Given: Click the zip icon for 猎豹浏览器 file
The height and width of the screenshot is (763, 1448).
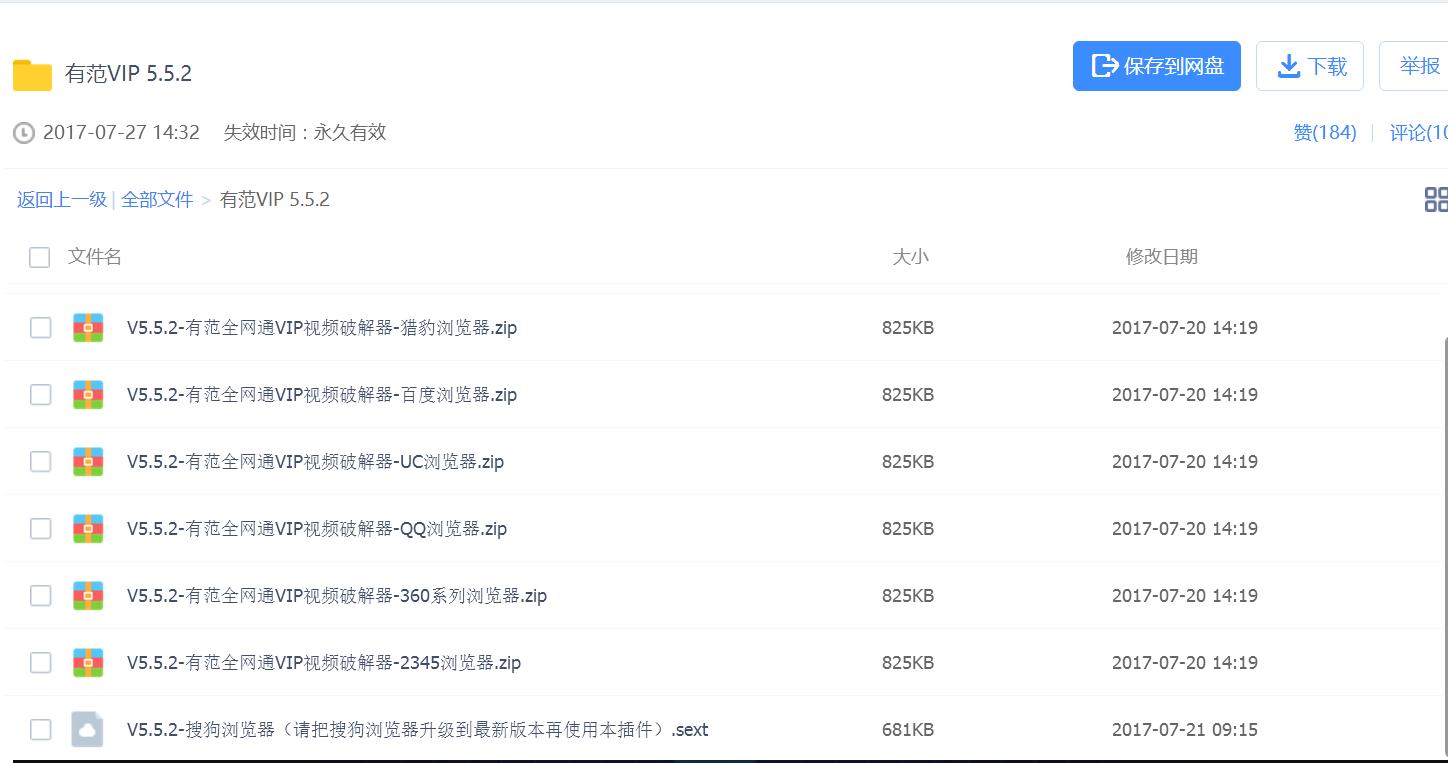Looking at the screenshot, I should pyautogui.click(x=88, y=327).
